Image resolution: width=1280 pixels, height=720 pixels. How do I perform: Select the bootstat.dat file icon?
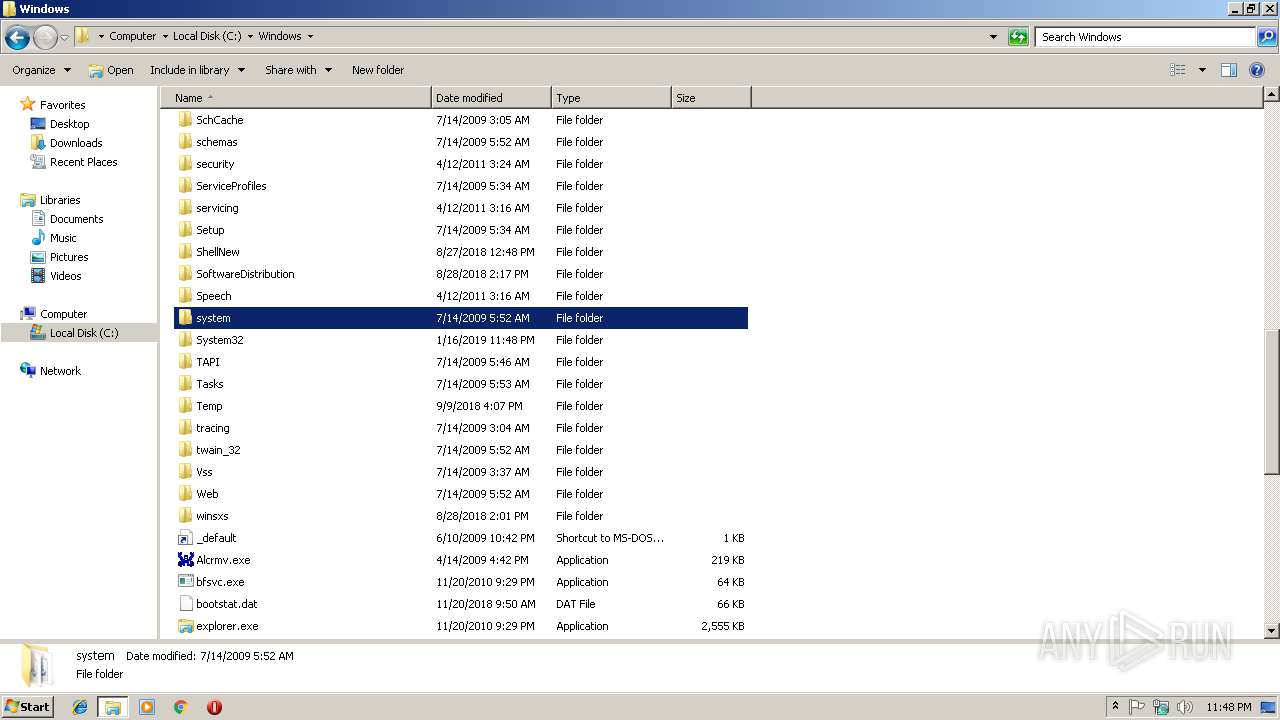click(185, 604)
